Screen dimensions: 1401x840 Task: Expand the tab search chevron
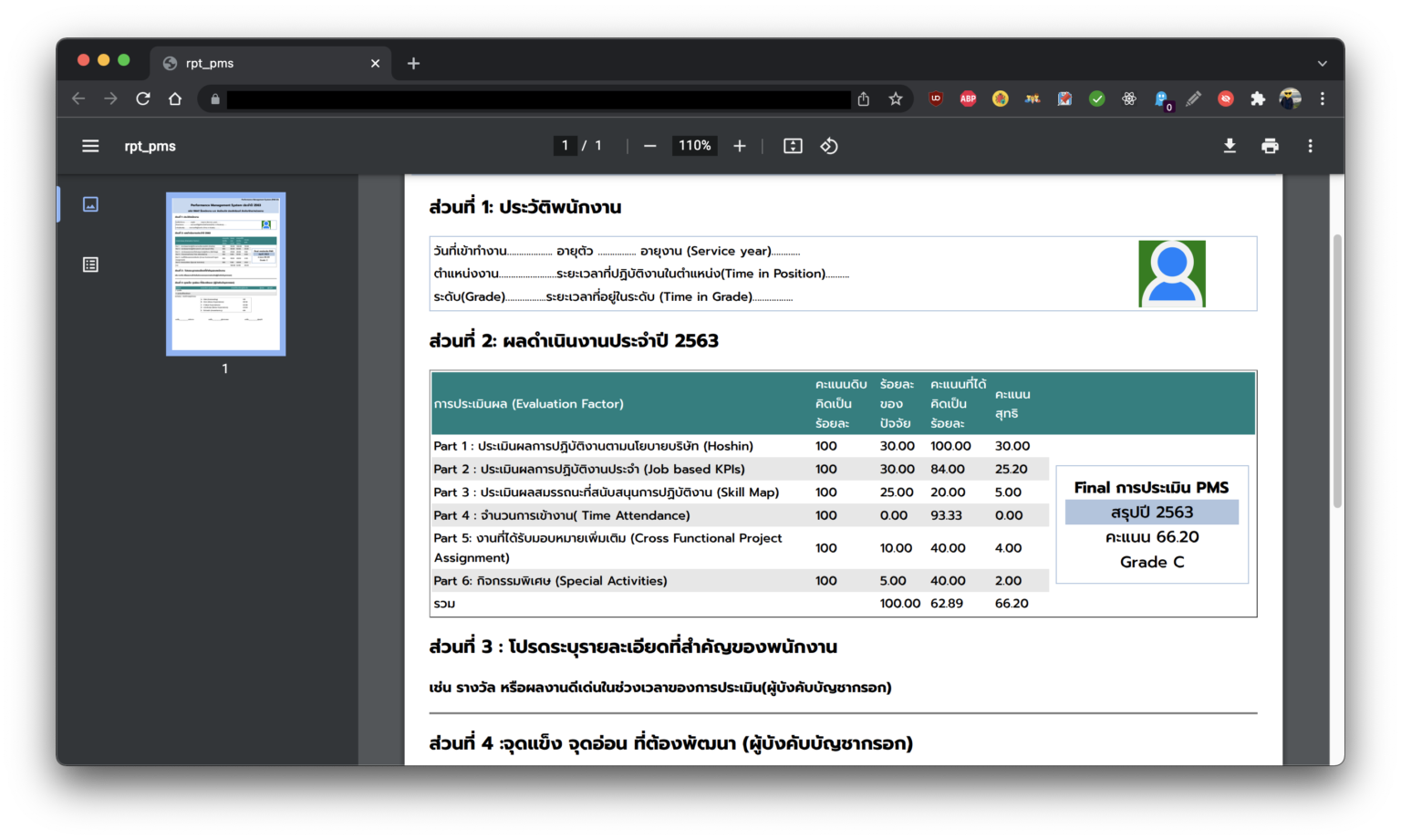(x=1322, y=63)
